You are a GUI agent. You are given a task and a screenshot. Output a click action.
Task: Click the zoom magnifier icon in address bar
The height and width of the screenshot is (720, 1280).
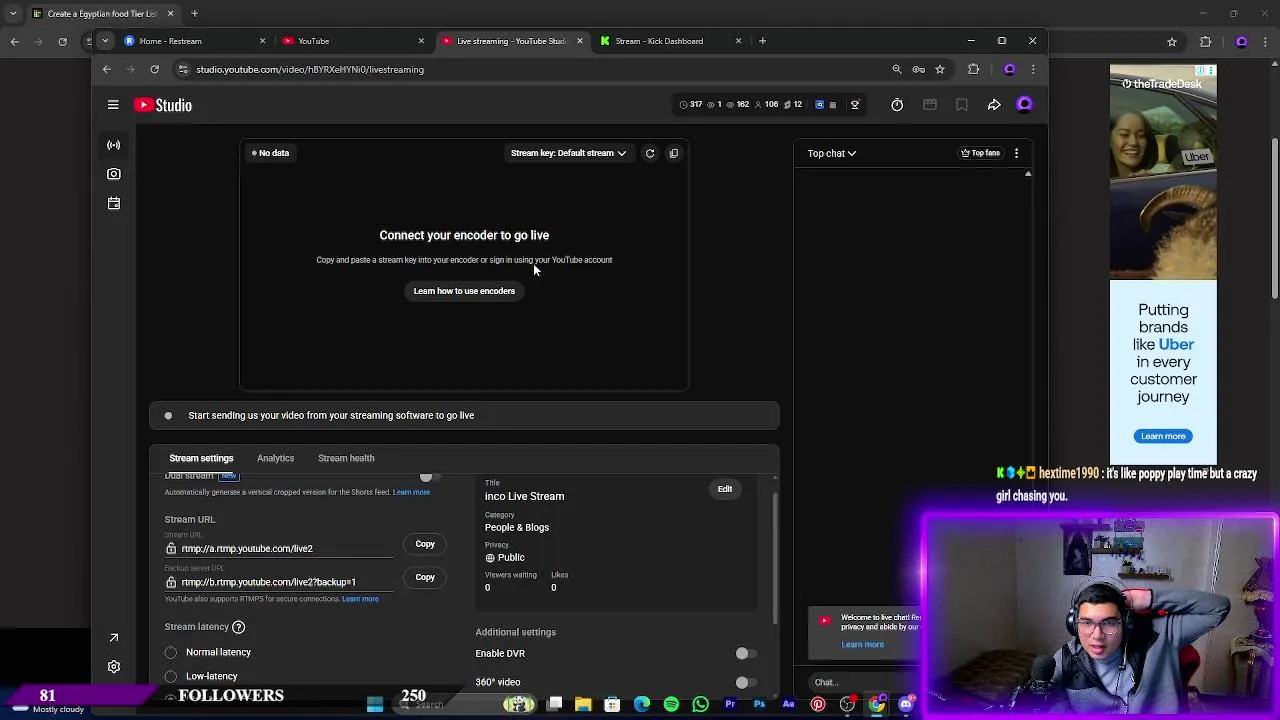(897, 70)
